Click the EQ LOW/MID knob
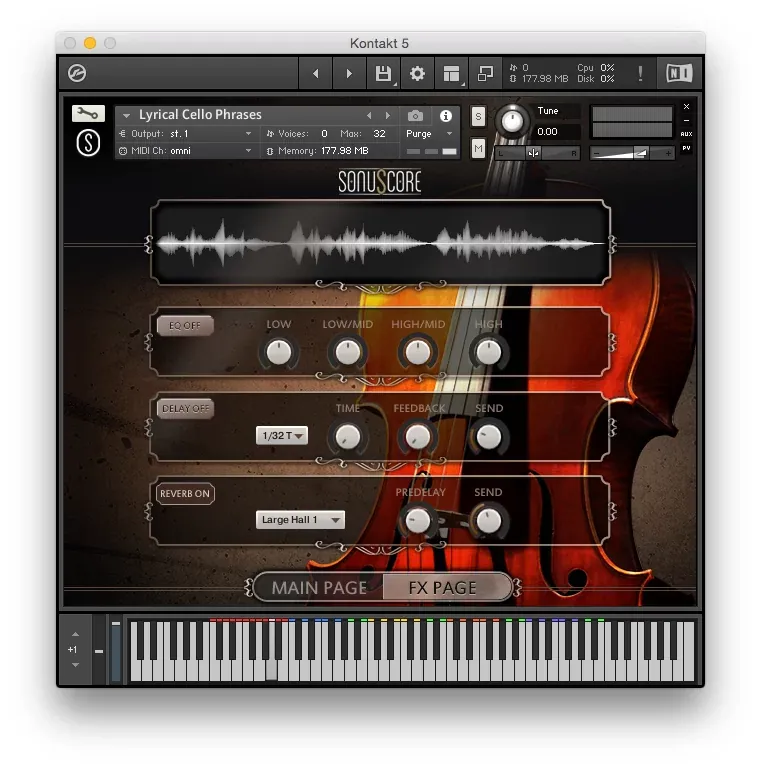Image resolution: width=761 pixels, height=768 pixels. [x=348, y=352]
